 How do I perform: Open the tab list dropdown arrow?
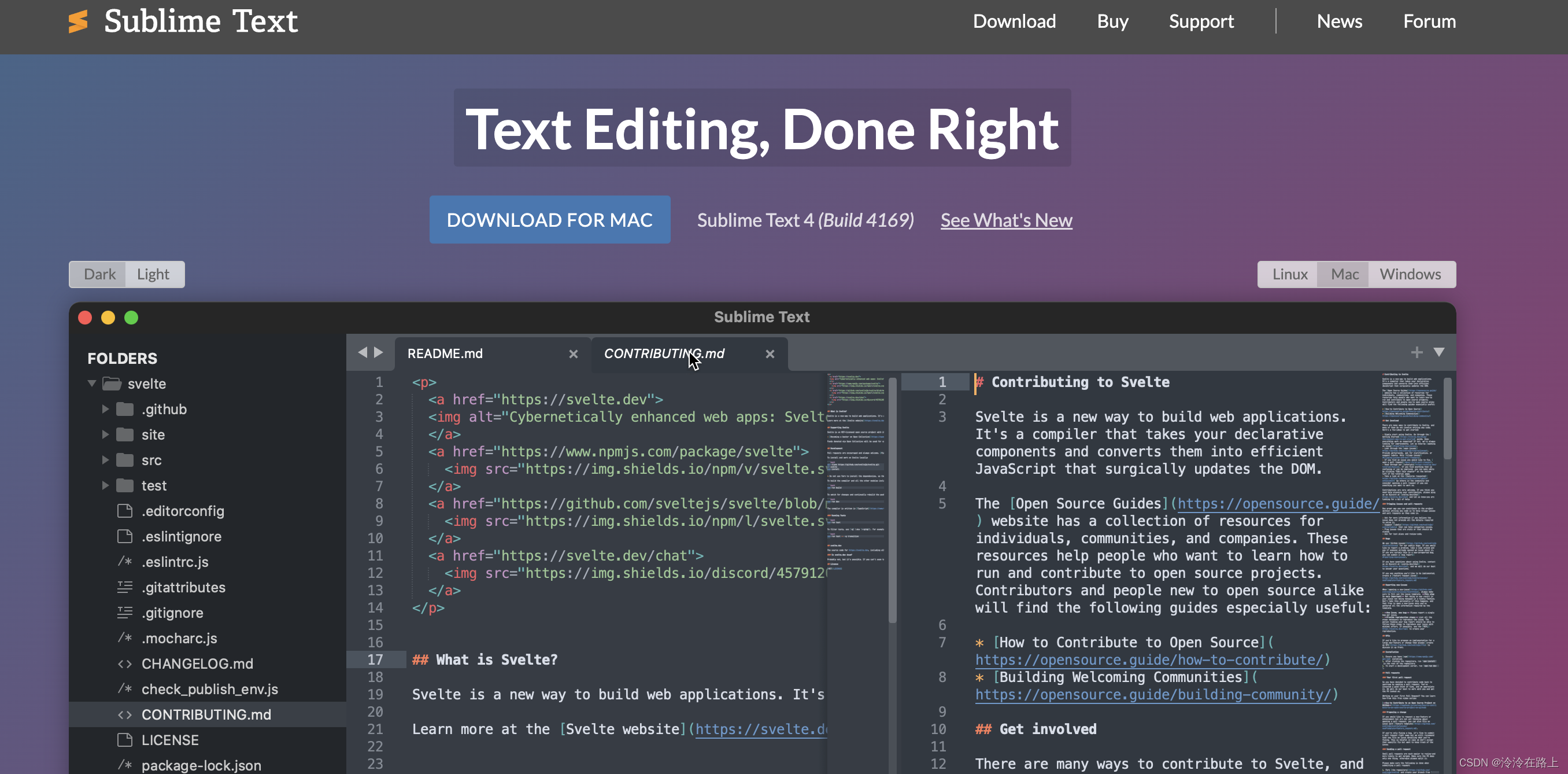coord(1438,353)
